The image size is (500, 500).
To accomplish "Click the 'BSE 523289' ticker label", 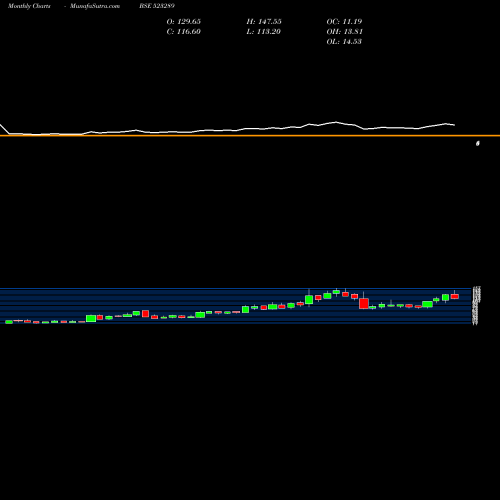I will 157,6.
